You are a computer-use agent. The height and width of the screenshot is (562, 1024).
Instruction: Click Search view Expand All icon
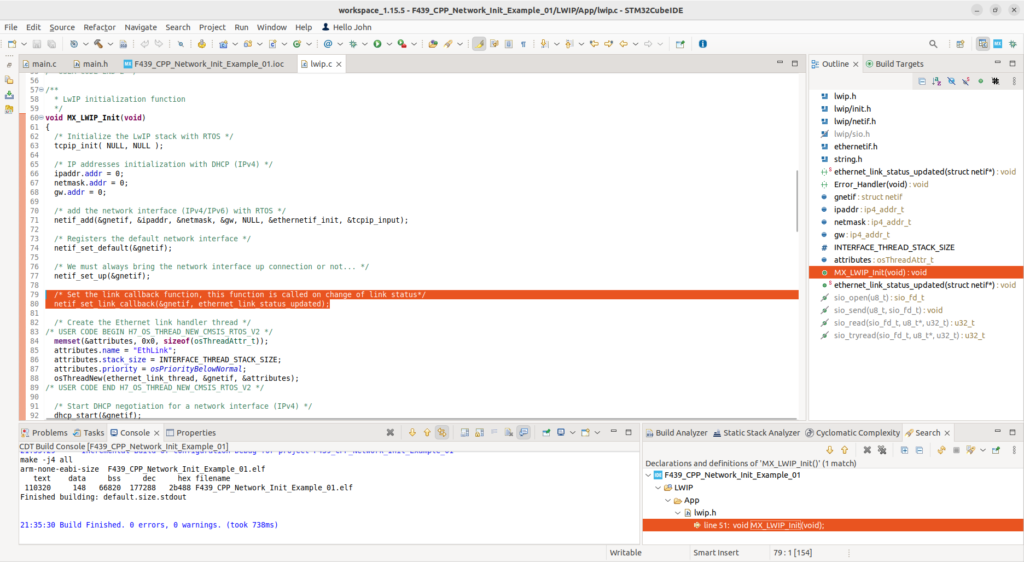pyautogui.click(x=904, y=450)
